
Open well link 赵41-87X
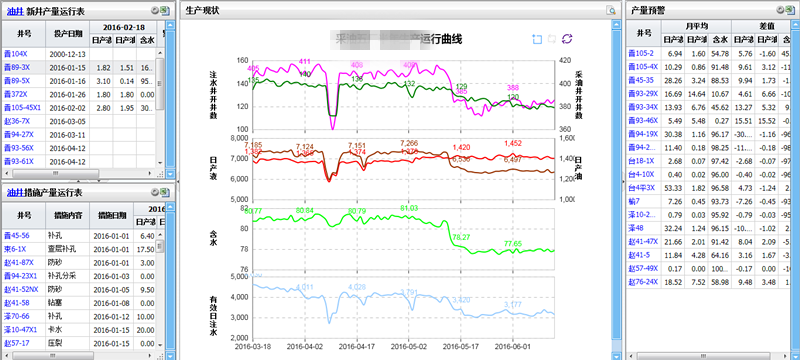coord(18,263)
